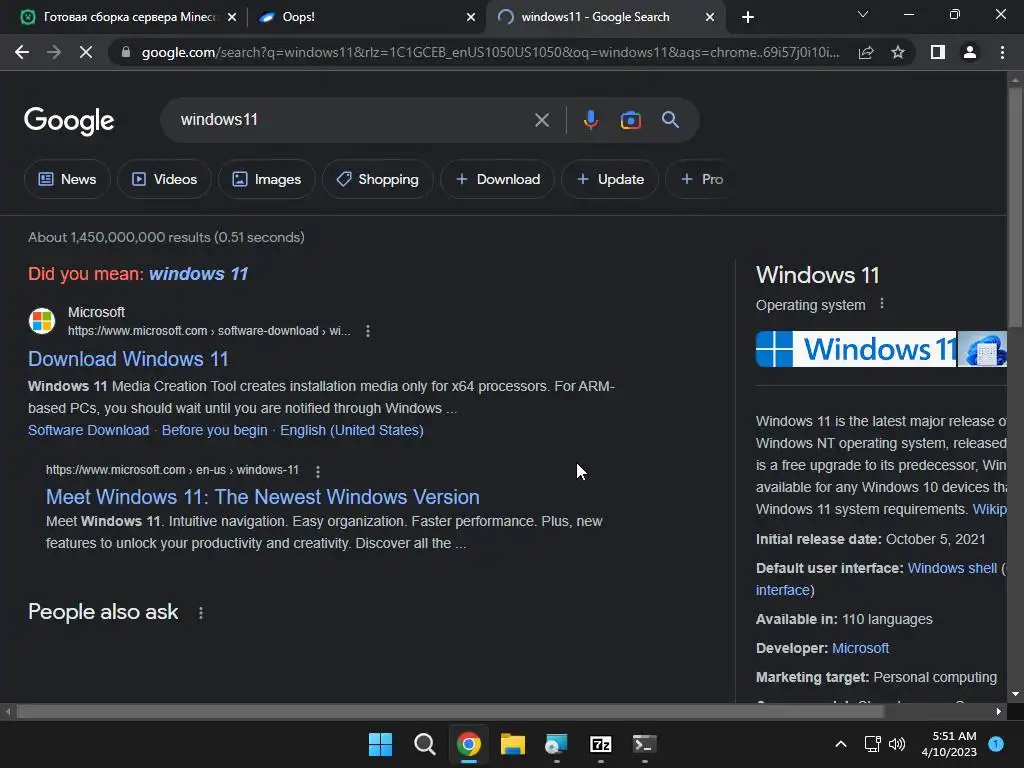The height and width of the screenshot is (768, 1024).
Task: Open the Software Download sitelink
Action: point(88,430)
